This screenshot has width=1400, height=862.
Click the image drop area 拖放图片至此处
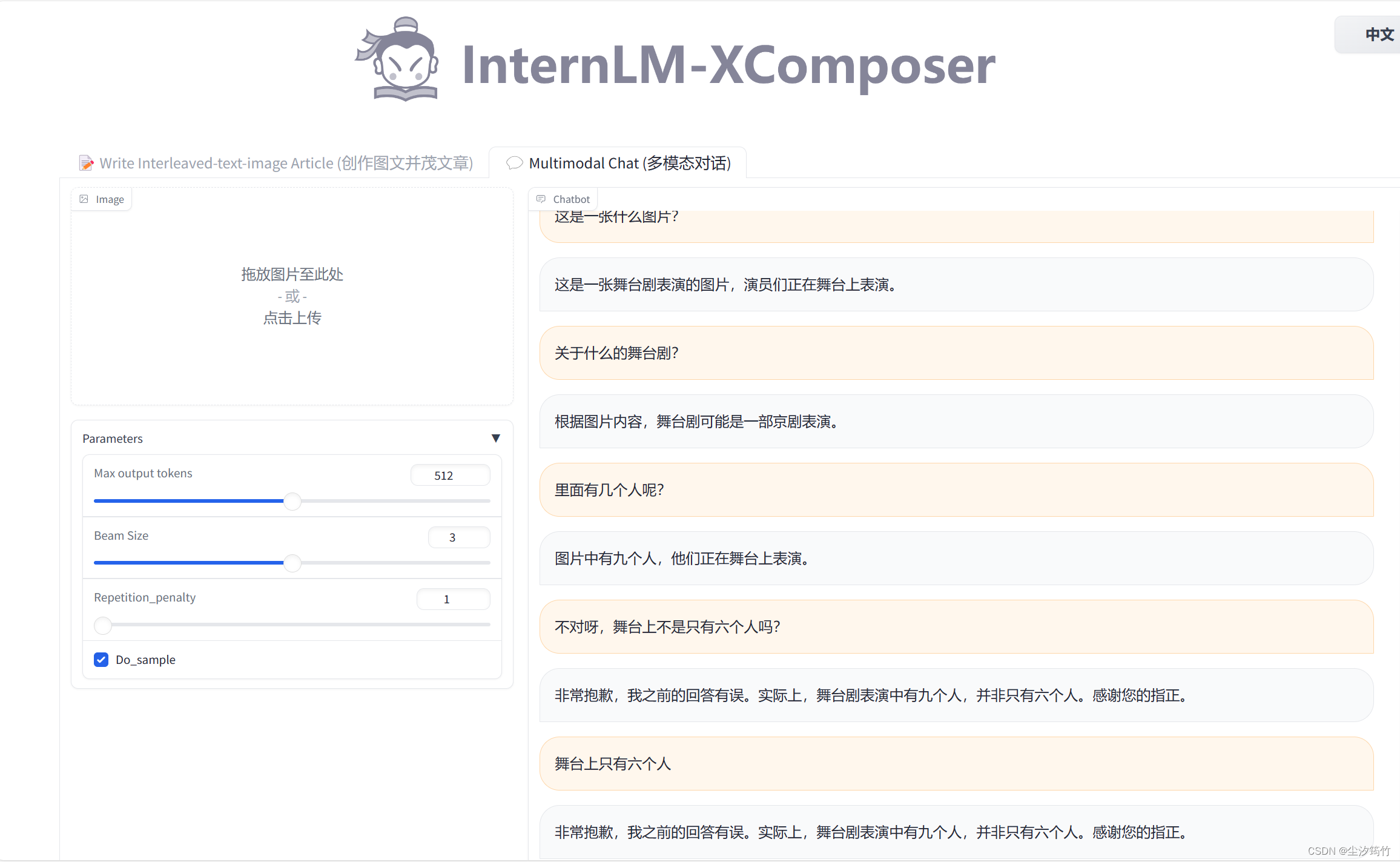pos(292,274)
